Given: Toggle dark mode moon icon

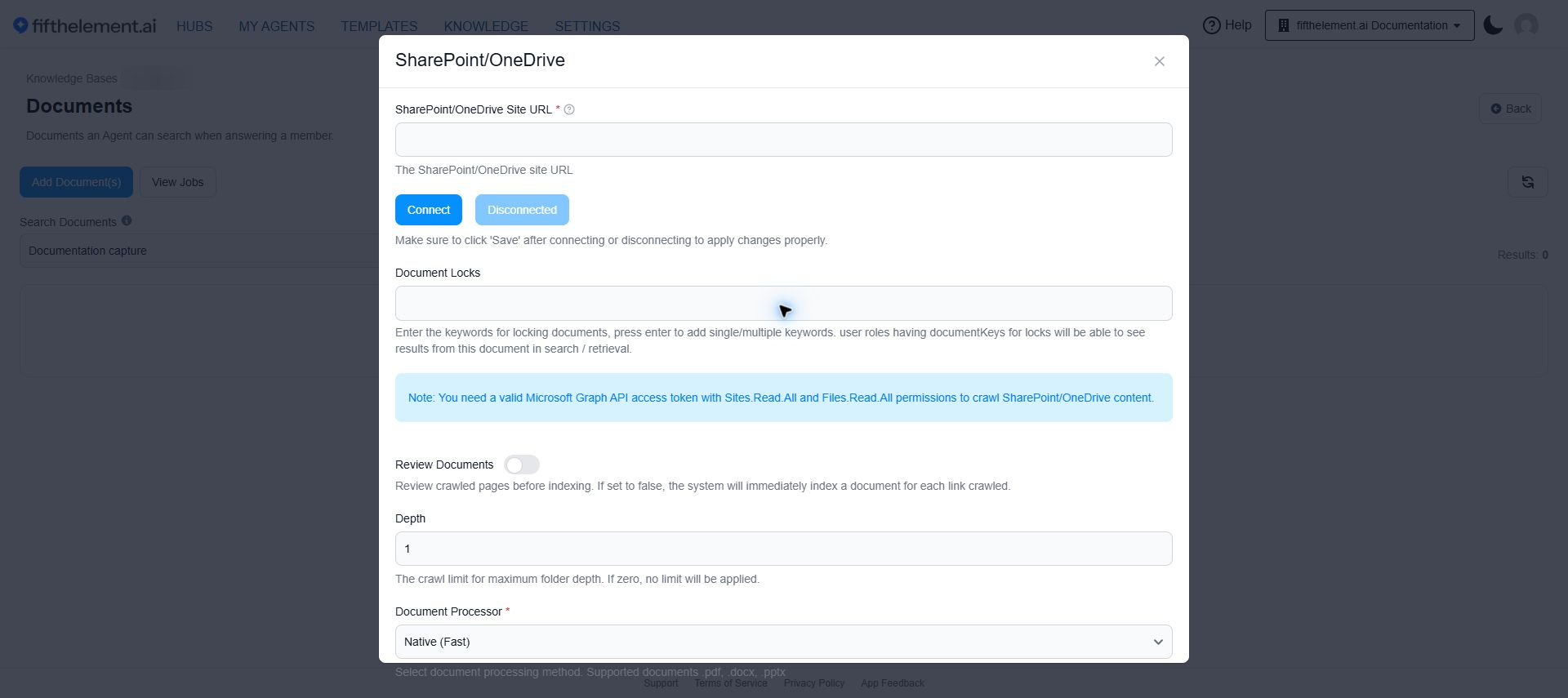Looking at the screenshot, I should tap(1493, 25).
